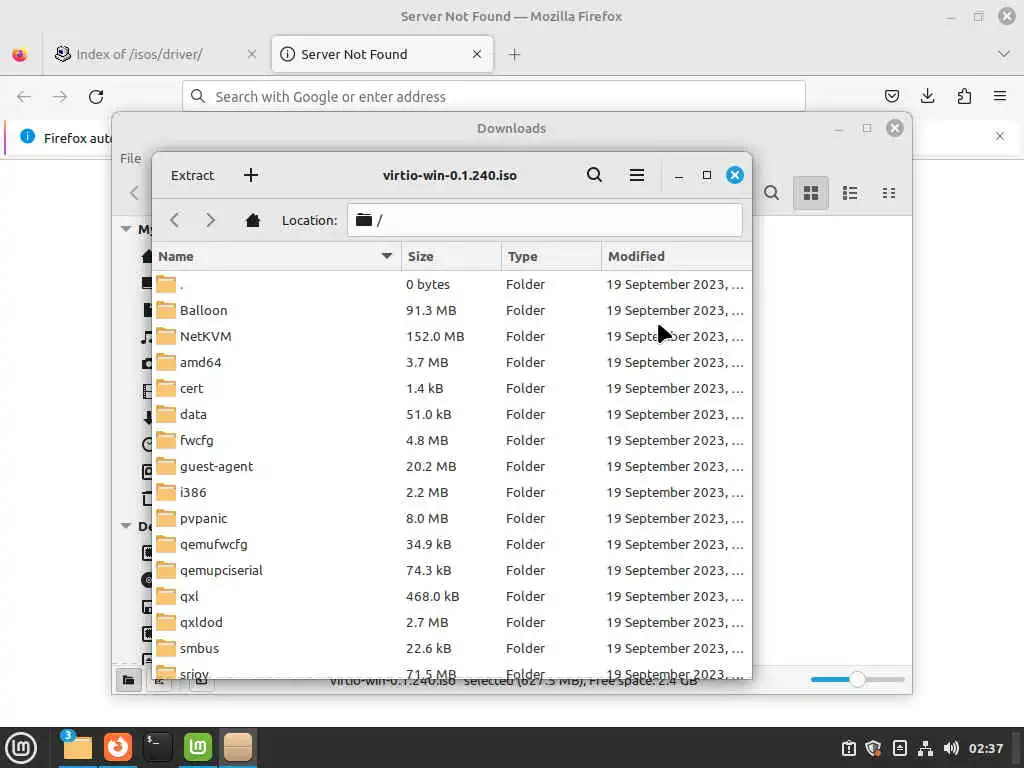This screenshot has width=1024, height=768.
Task: Switch Downloads window to list view
Action: click(x=850, y=193)
